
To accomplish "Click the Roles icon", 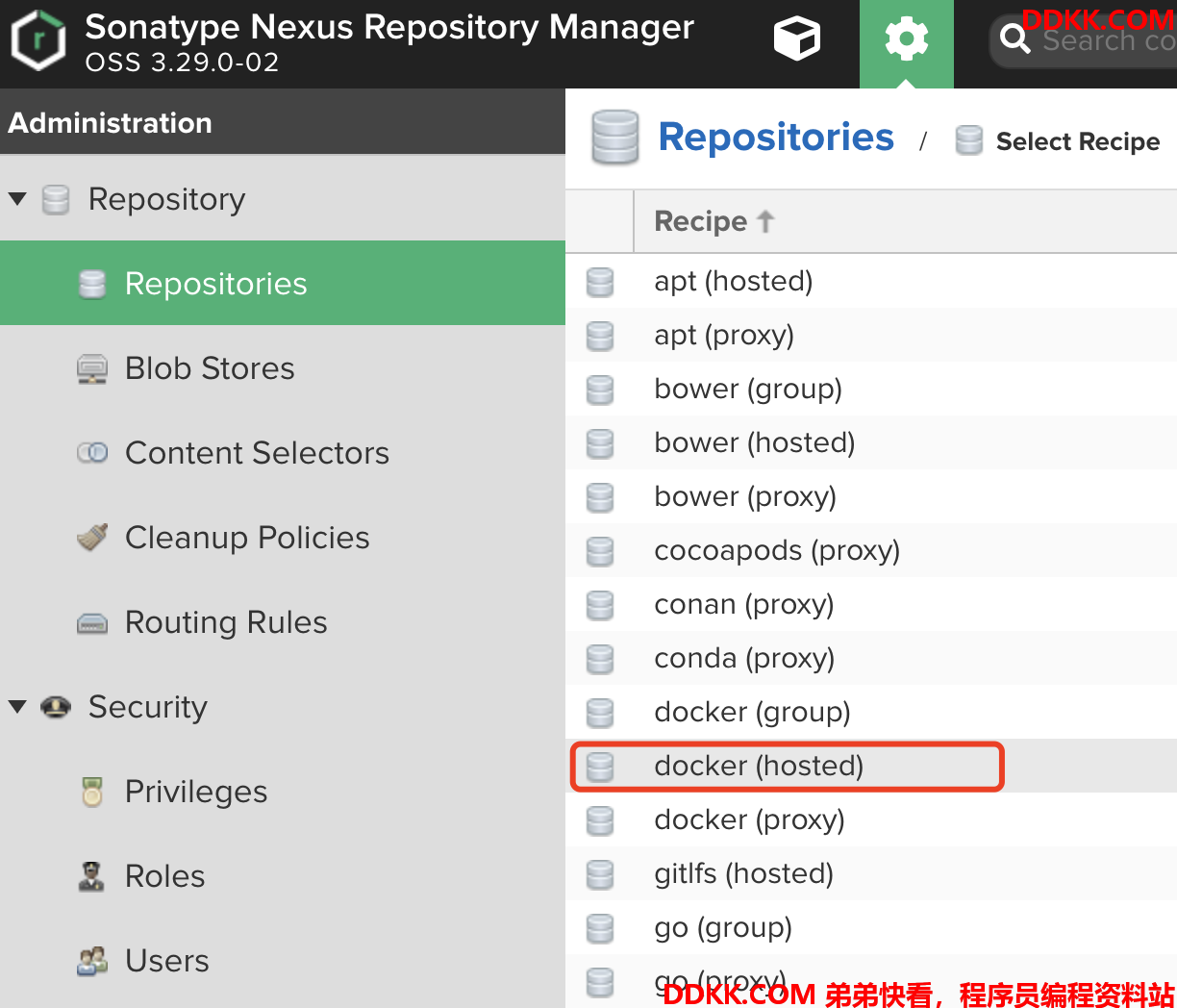I will [91, 876].
